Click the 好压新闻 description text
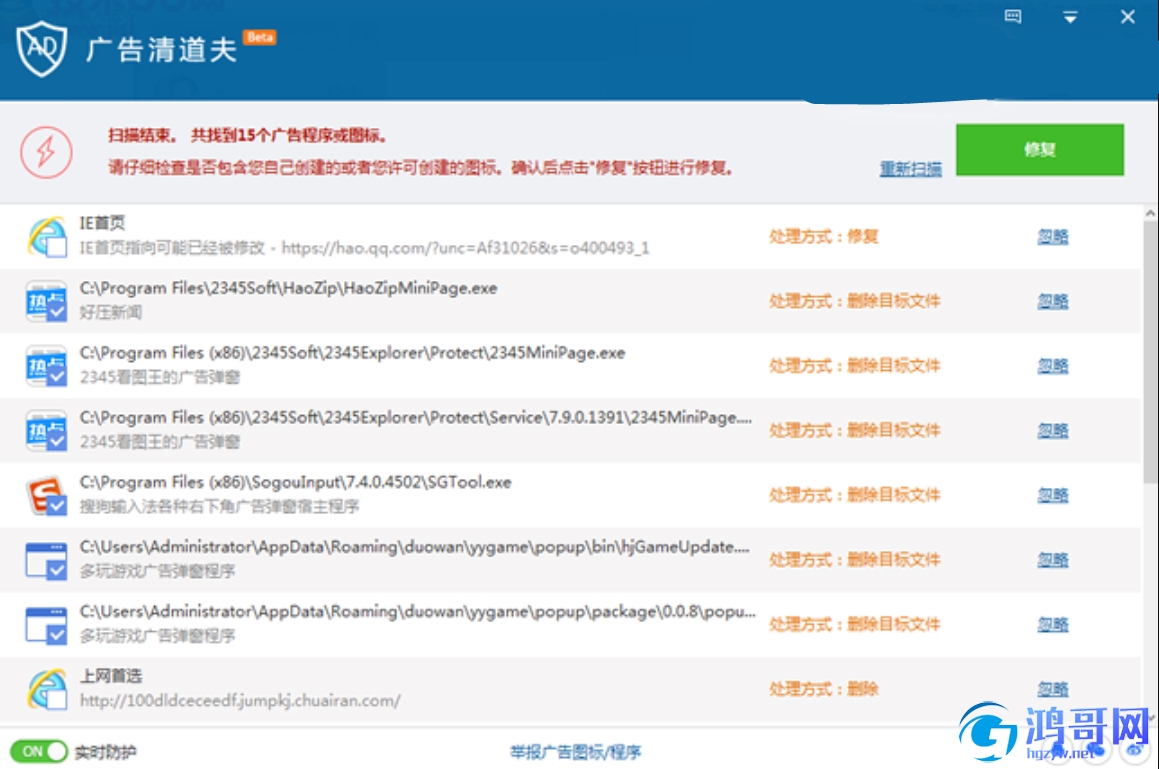1159x769 pixels. tap(110, 312)
